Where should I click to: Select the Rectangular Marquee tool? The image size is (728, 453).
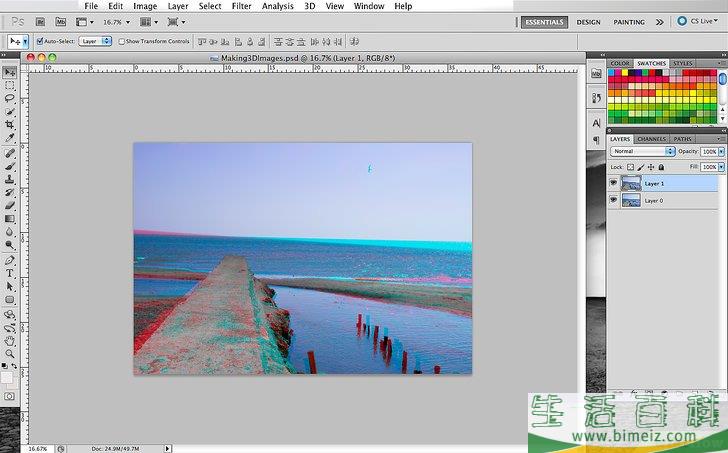10,85
